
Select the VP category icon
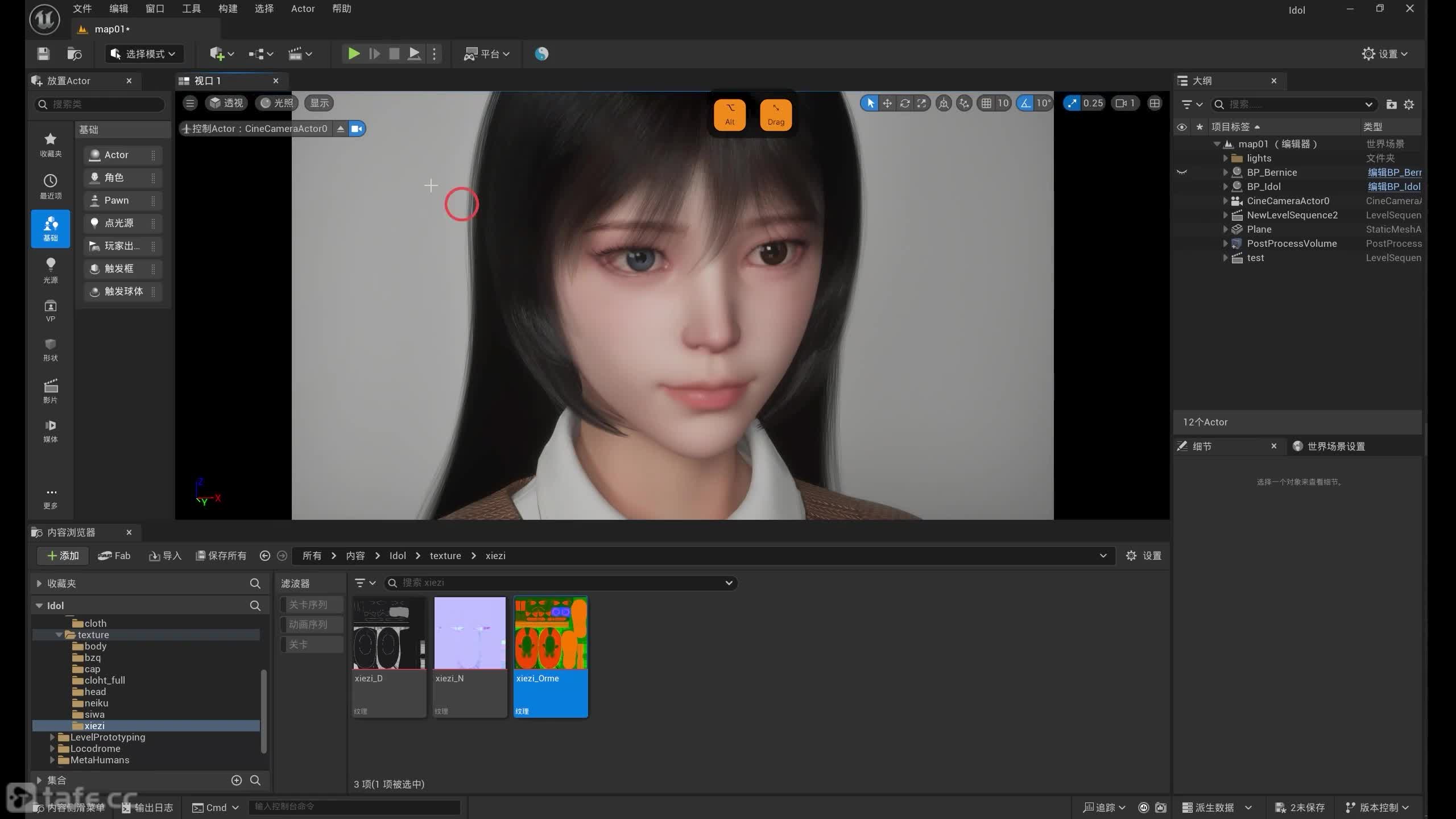pos(51,311)
